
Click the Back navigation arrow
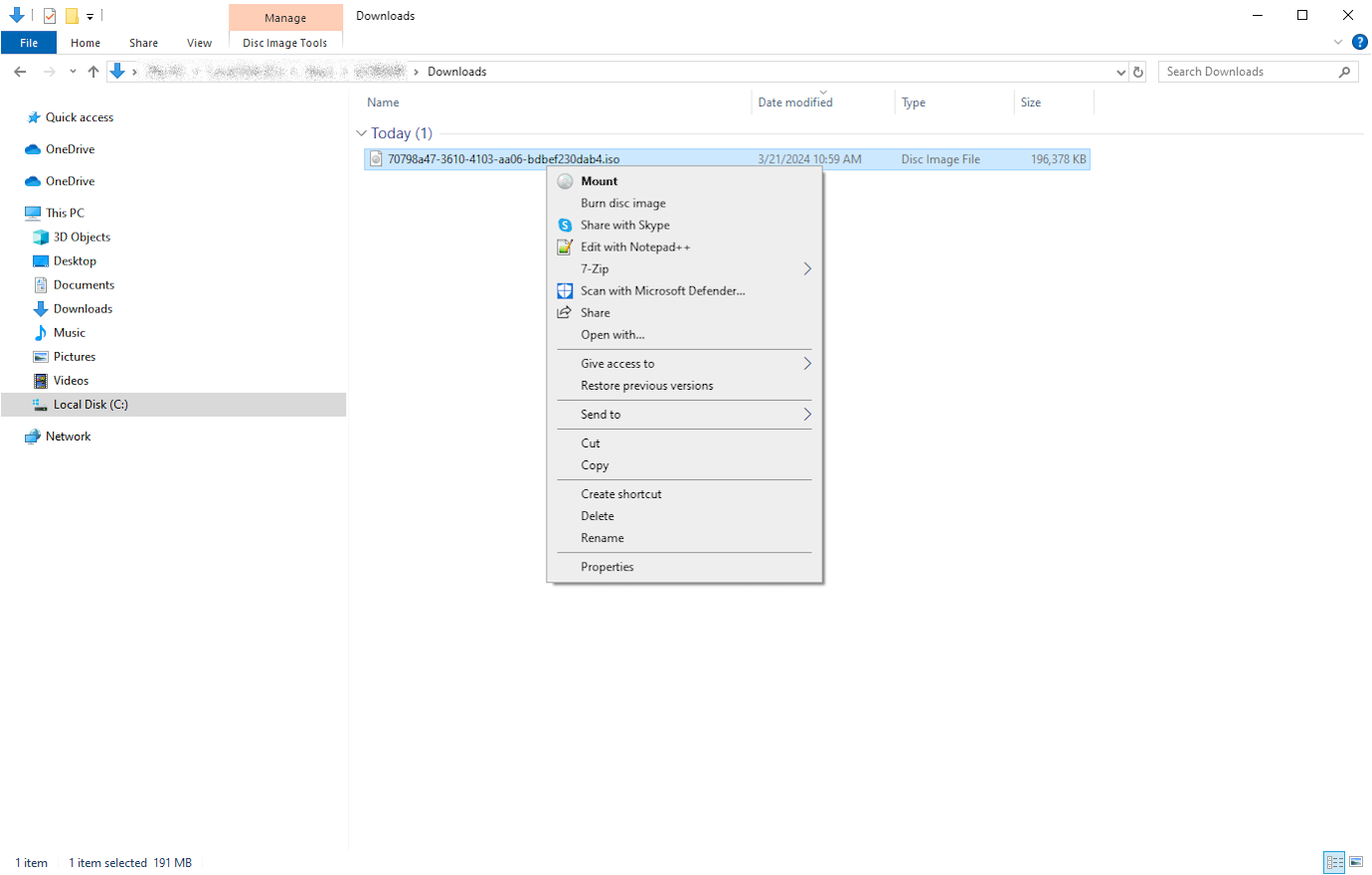click(x=20, y=72)
